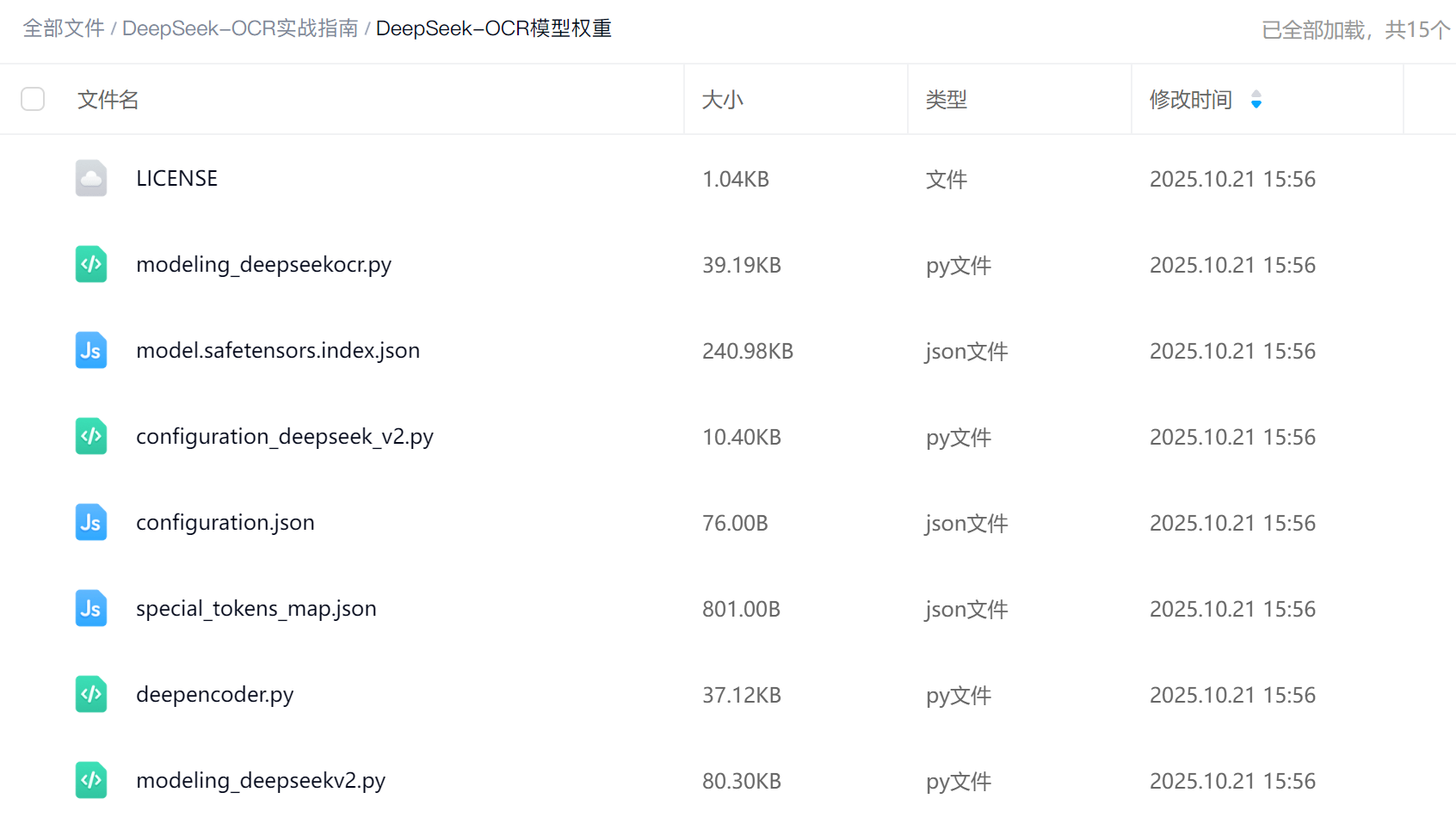Open configuration_deepseek_v2.py file name
1456x817 pixels.
point(285,437)
